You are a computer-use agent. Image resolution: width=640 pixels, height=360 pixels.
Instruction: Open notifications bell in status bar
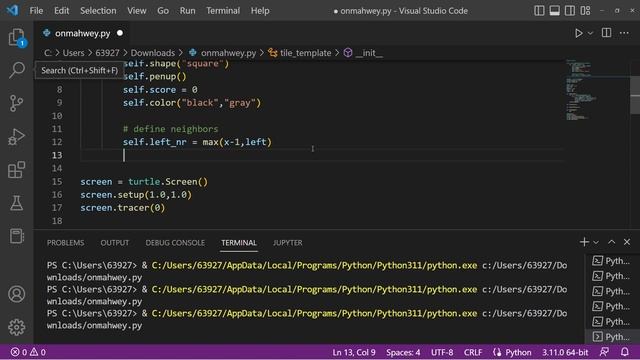(x=624, y=352)
